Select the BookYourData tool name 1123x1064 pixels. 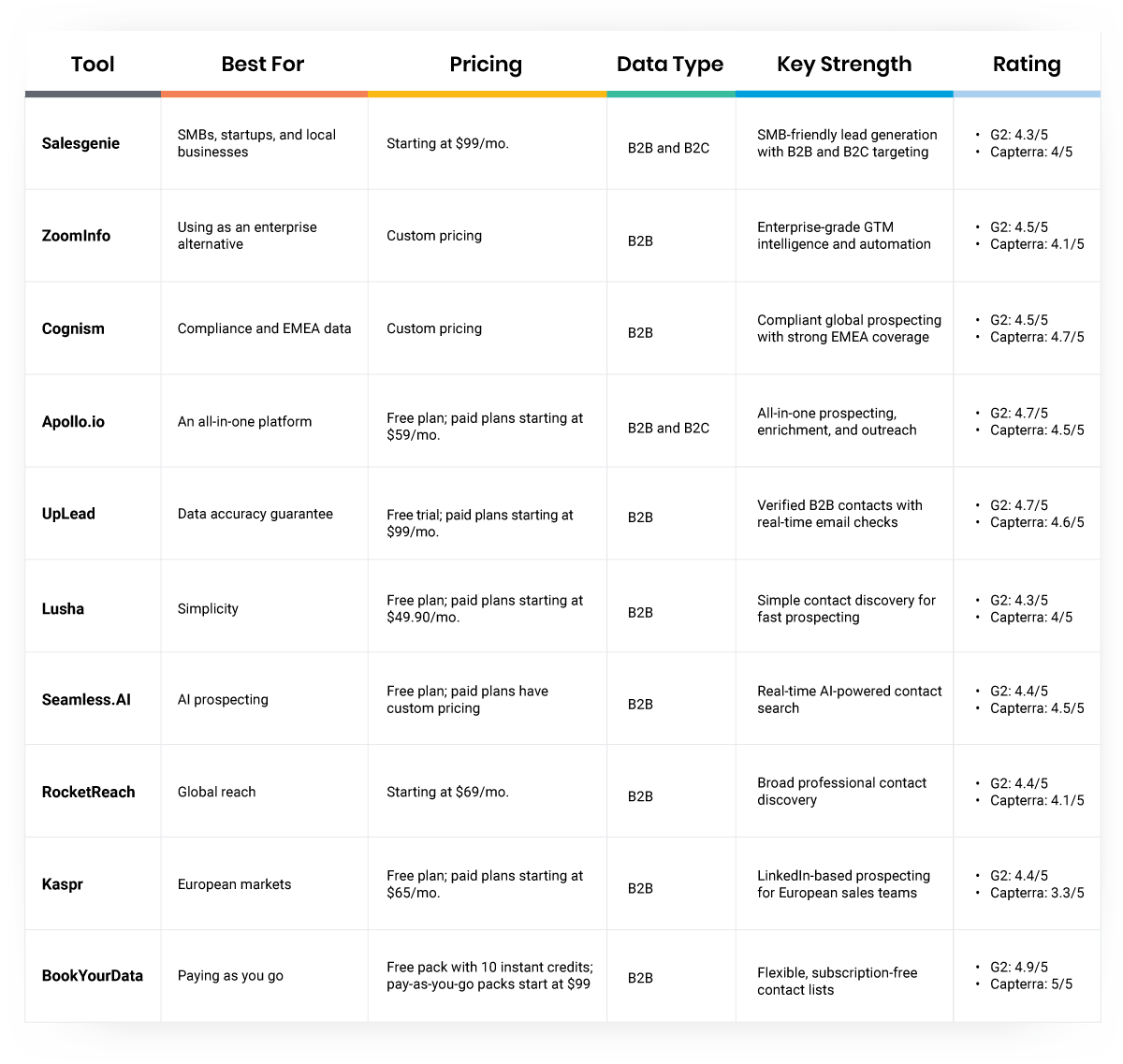pyautogui.click(x=92, y=975)
